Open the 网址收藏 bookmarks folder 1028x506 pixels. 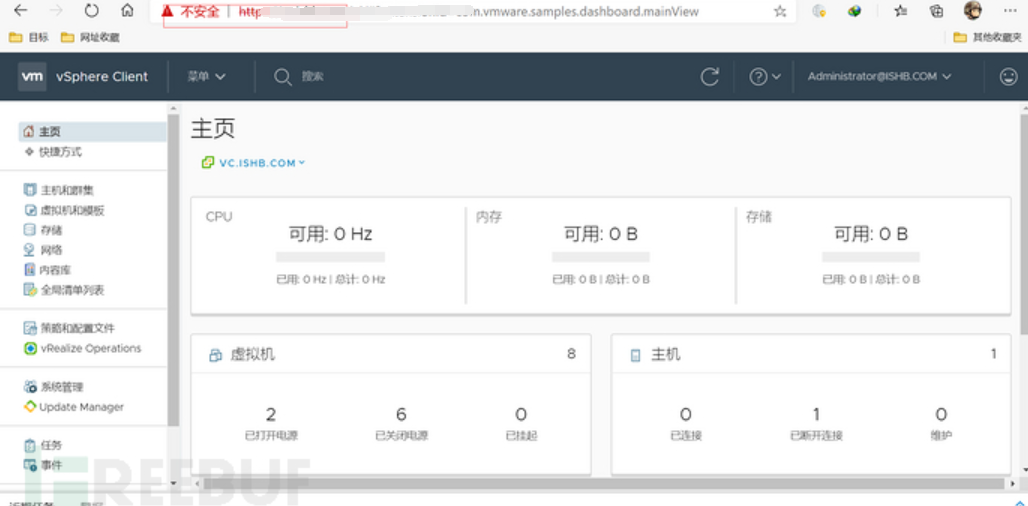[x=90, y=37]
